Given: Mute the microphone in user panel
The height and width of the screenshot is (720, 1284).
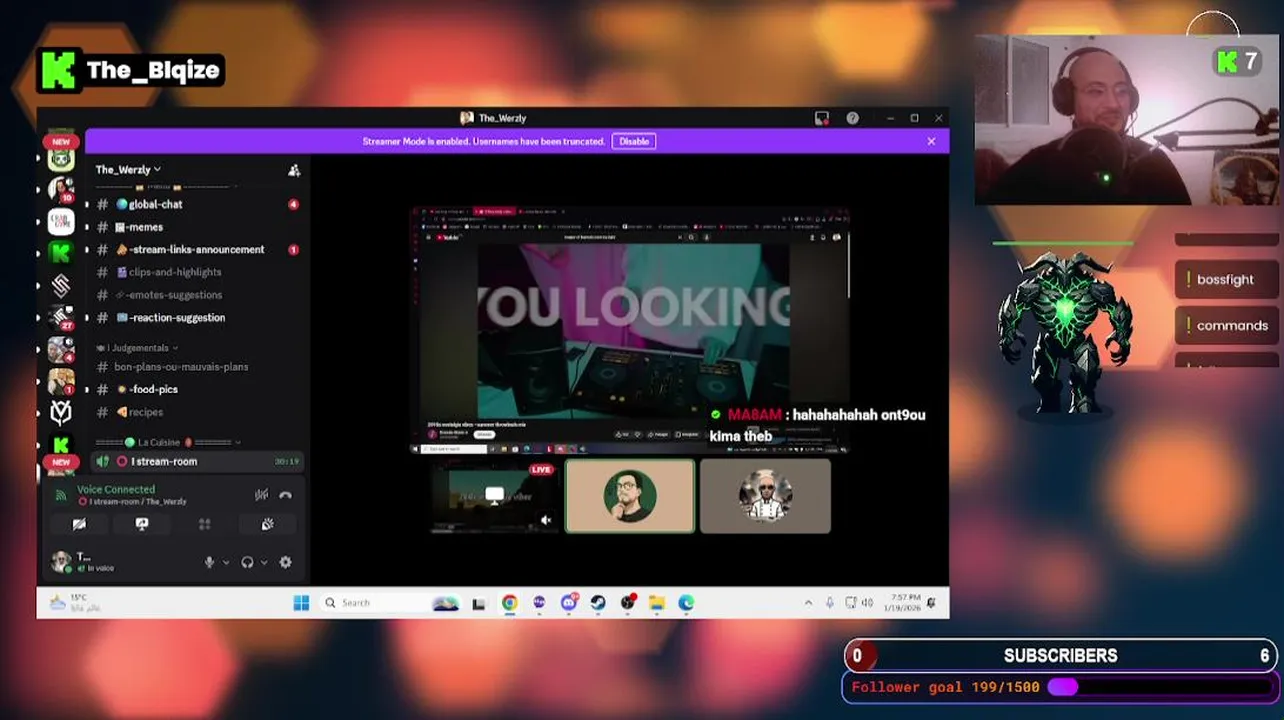Looking at the screenshot, I should [209, 563].
